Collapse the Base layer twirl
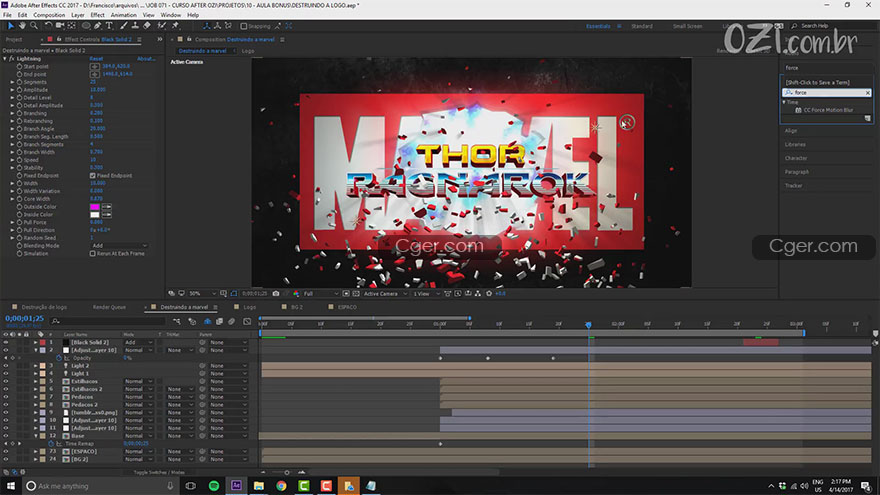 (35, 436)
